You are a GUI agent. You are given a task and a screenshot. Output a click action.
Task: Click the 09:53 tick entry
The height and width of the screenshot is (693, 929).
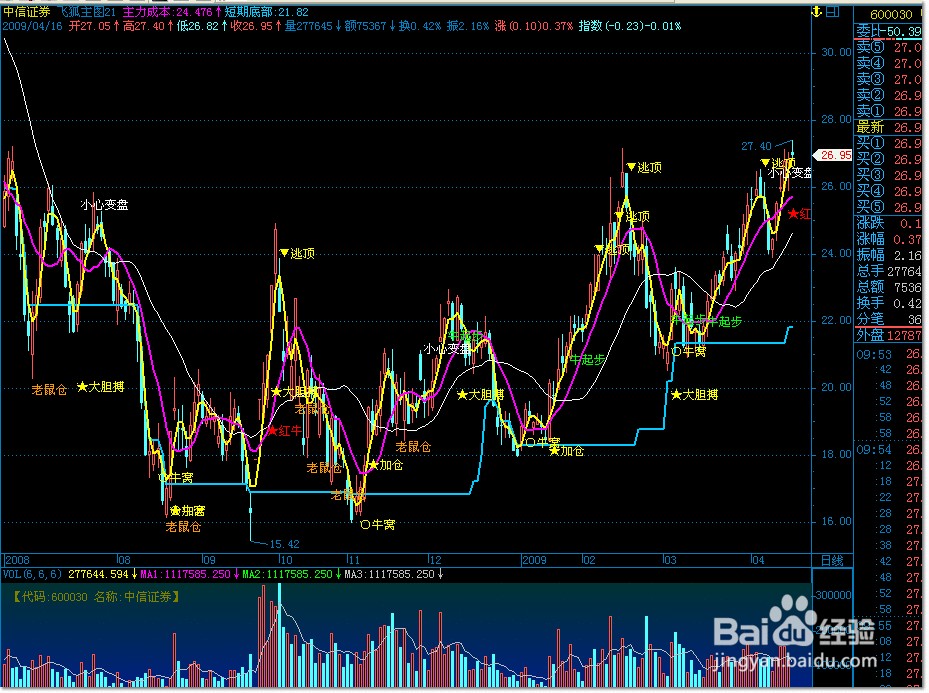point(889,354)
